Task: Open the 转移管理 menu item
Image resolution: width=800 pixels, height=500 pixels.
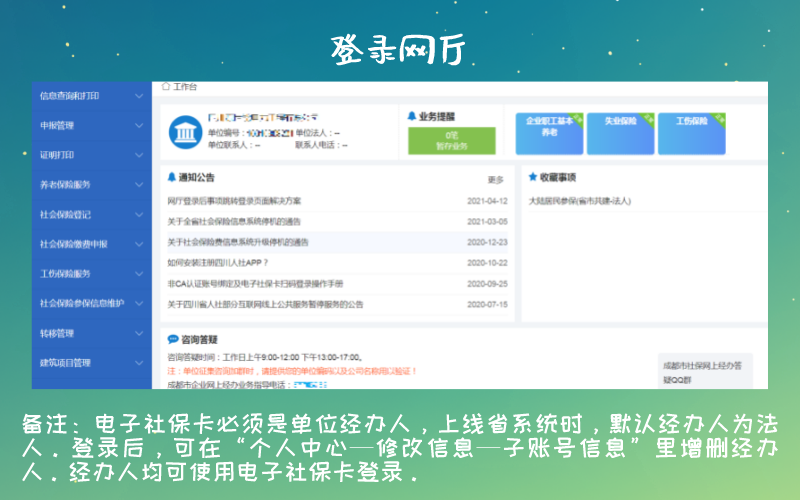Action: [92, 334]
